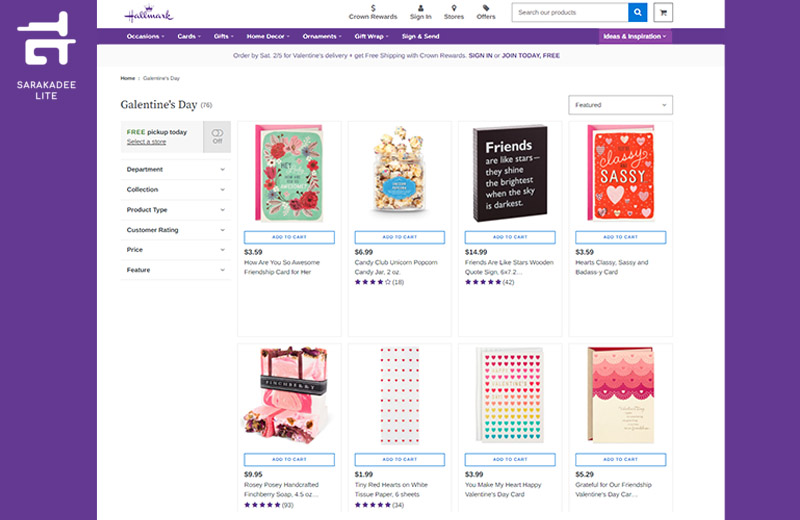
Task: Click Home breadcrumb link
Action: point(128,78)
